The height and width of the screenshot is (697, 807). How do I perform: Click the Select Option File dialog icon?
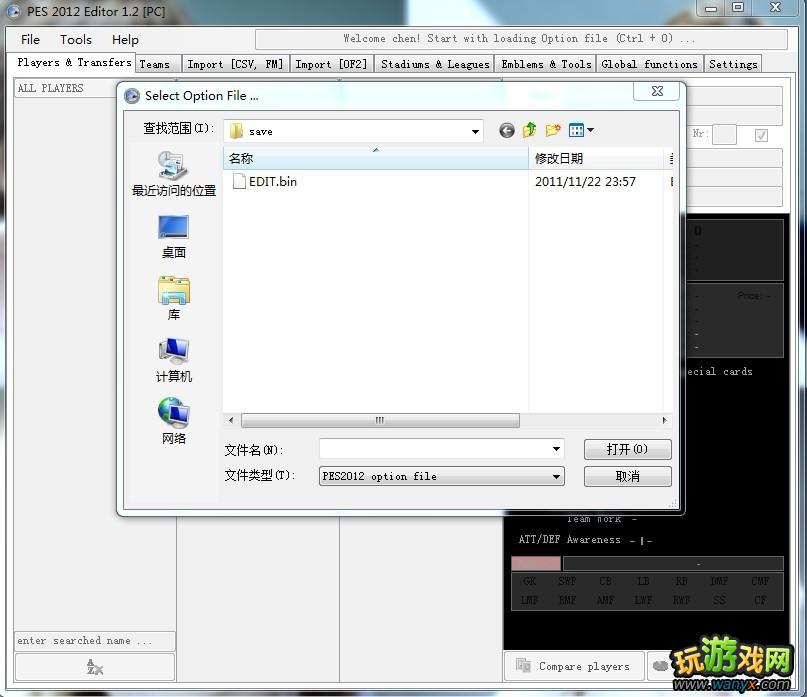pyautogui.click(x=132, y=96)
